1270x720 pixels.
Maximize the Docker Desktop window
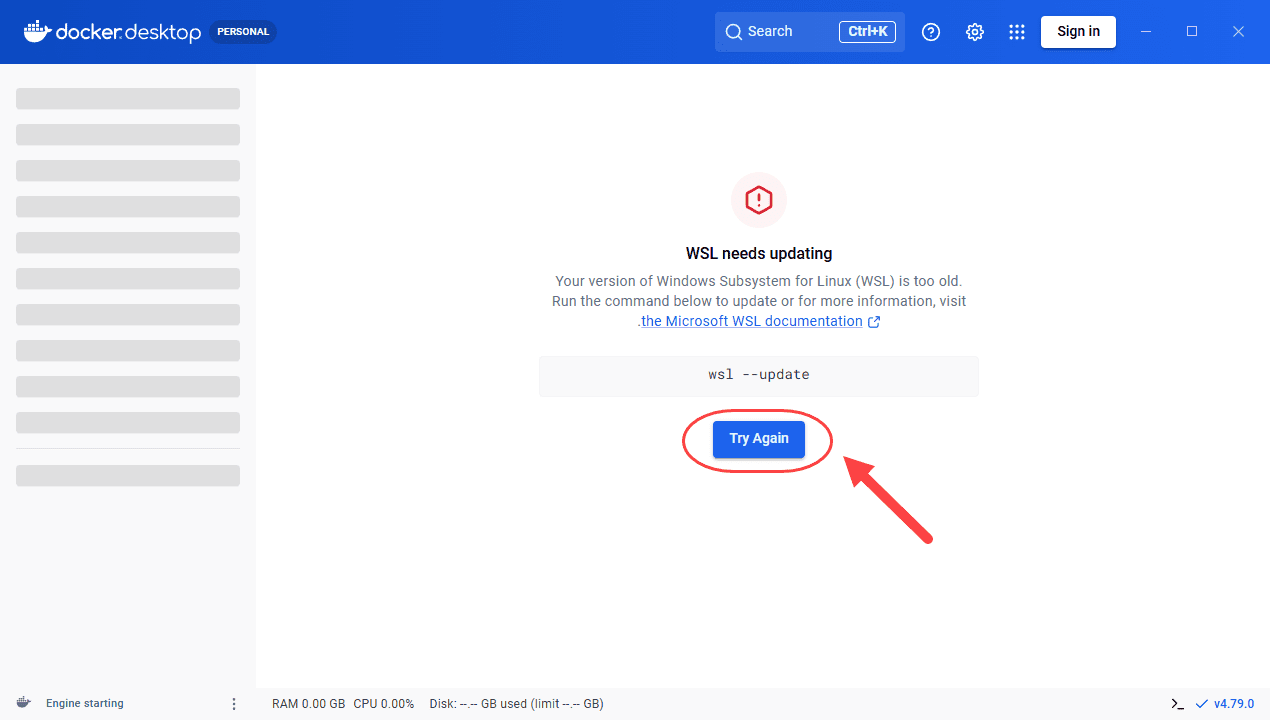coord(1192,32)
